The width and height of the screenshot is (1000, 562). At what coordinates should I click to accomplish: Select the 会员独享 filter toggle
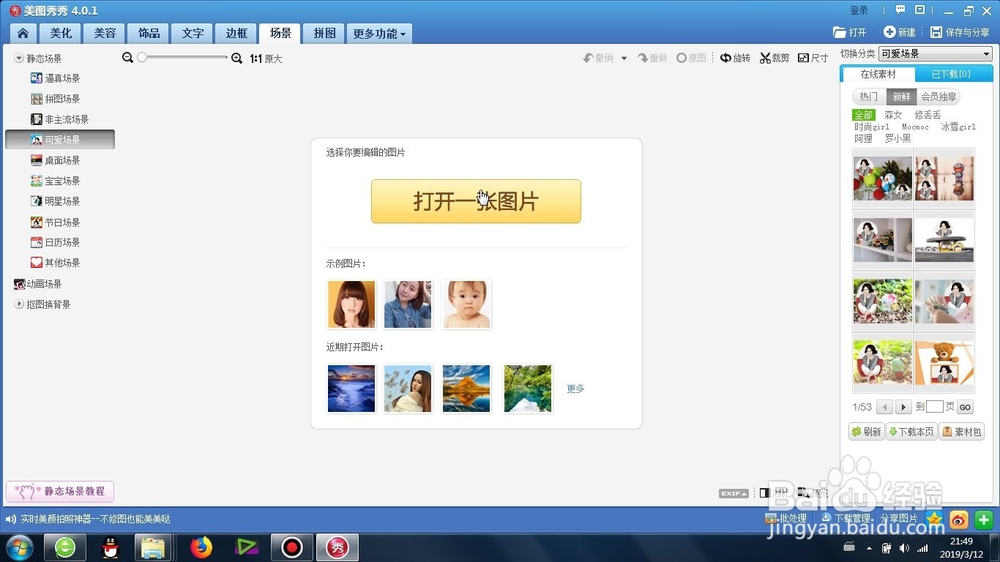coord(938,97)
